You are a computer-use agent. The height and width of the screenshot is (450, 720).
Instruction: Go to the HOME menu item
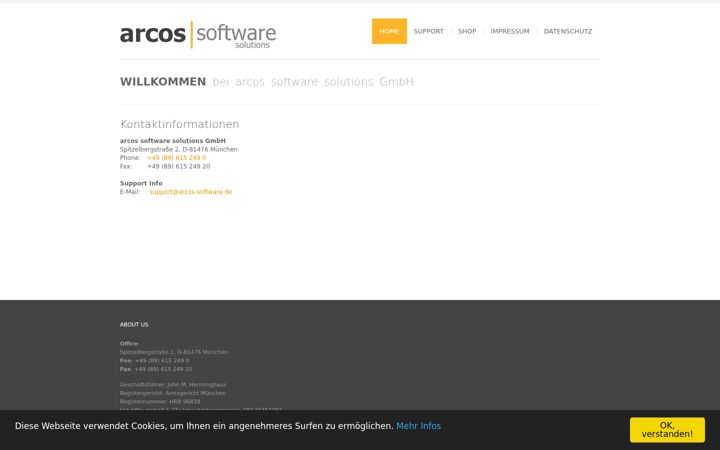click(389, 31)
